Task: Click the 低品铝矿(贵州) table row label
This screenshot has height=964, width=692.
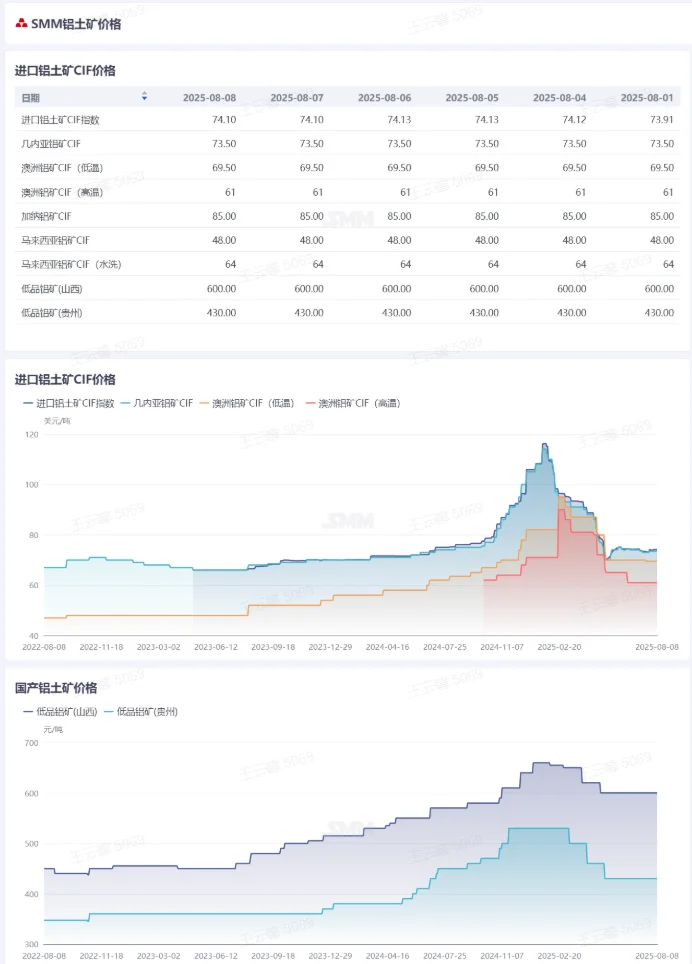Action: click(x=52, y=313)
